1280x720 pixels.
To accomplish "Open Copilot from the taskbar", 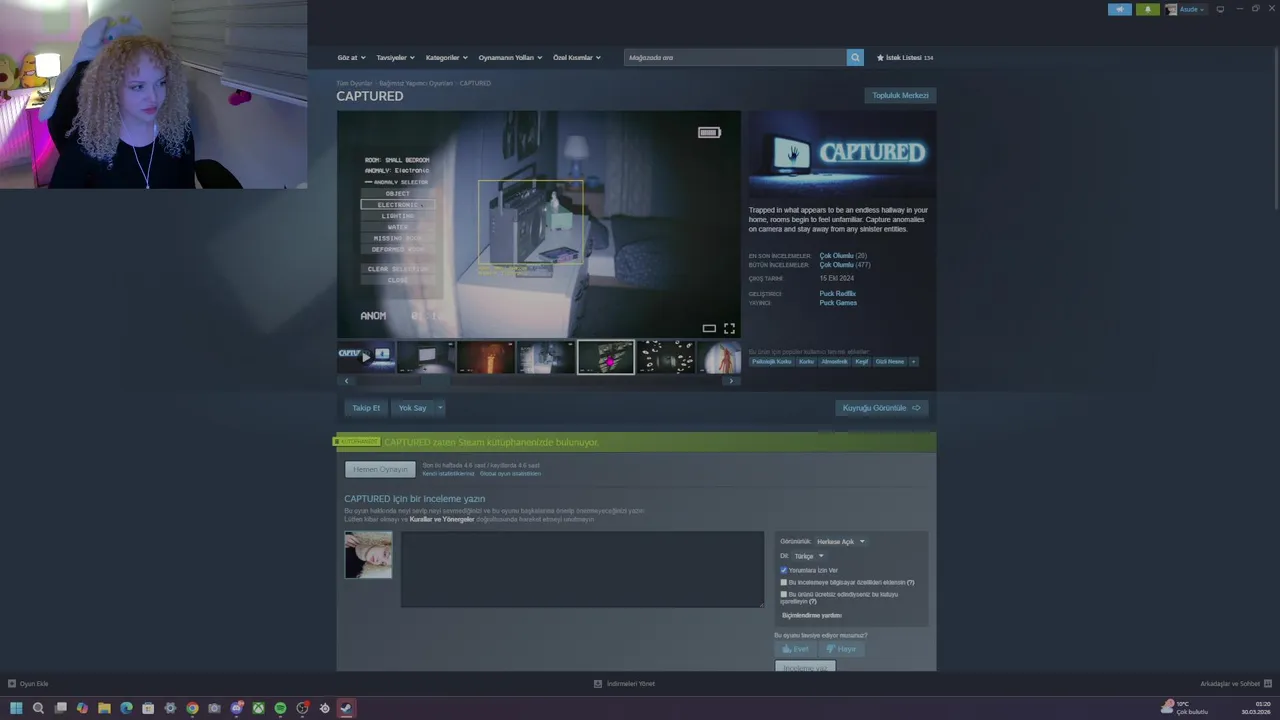I will coord(82,708).
